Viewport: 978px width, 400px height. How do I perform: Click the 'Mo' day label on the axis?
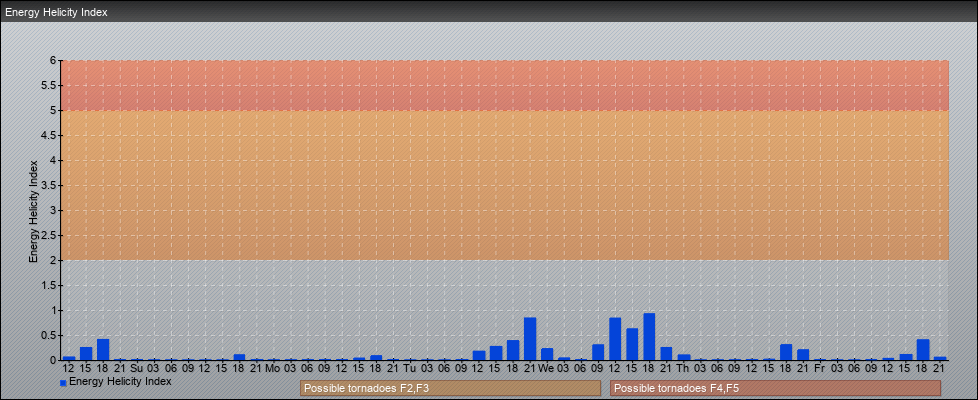coord(273,369)
